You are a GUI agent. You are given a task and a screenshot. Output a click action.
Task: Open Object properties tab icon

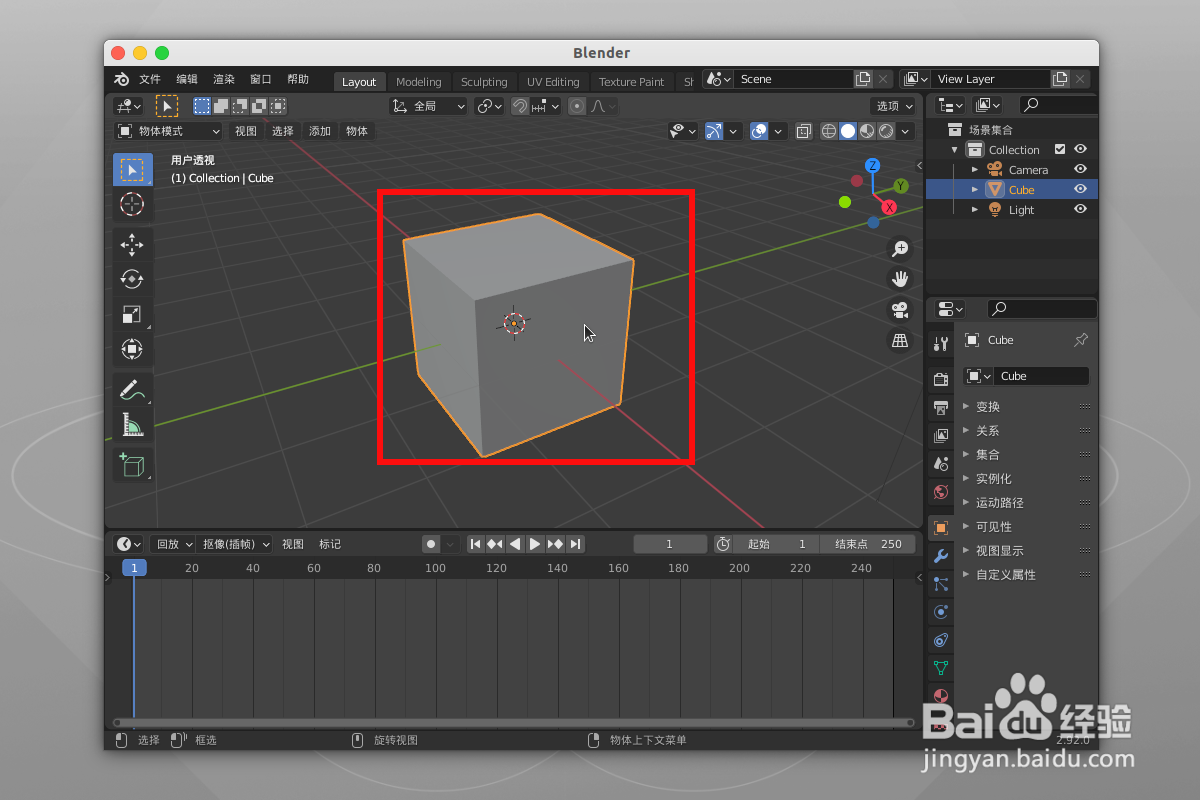click(x=940, y=528)
